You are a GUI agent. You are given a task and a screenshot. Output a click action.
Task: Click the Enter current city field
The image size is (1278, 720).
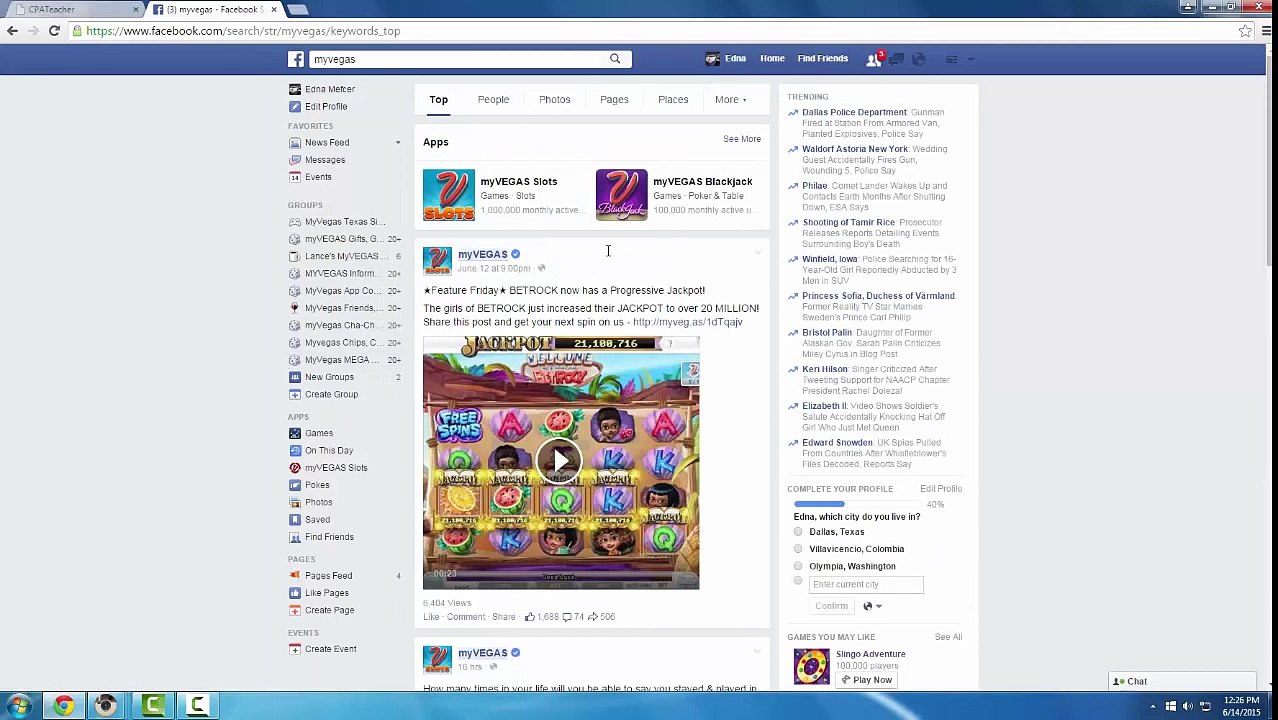pyautogui.click(x=865, y=584)
